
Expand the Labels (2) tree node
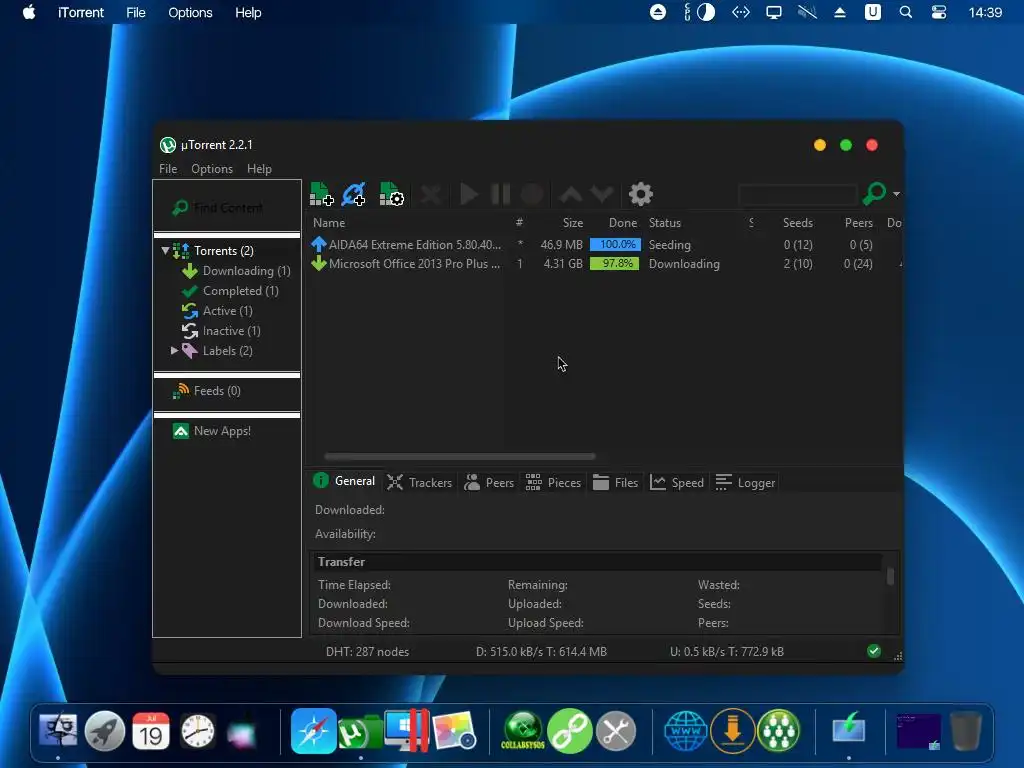click(x=174, y=351)
